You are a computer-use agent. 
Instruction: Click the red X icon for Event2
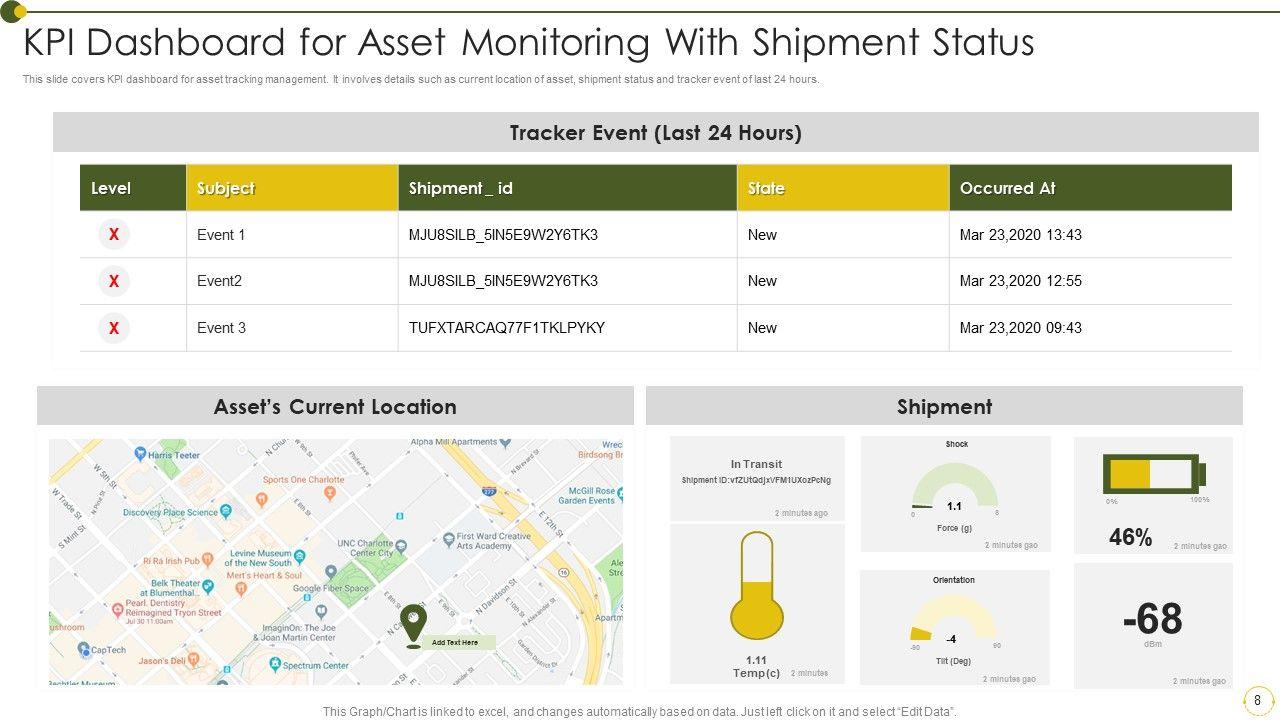click(x=114, y=282)
